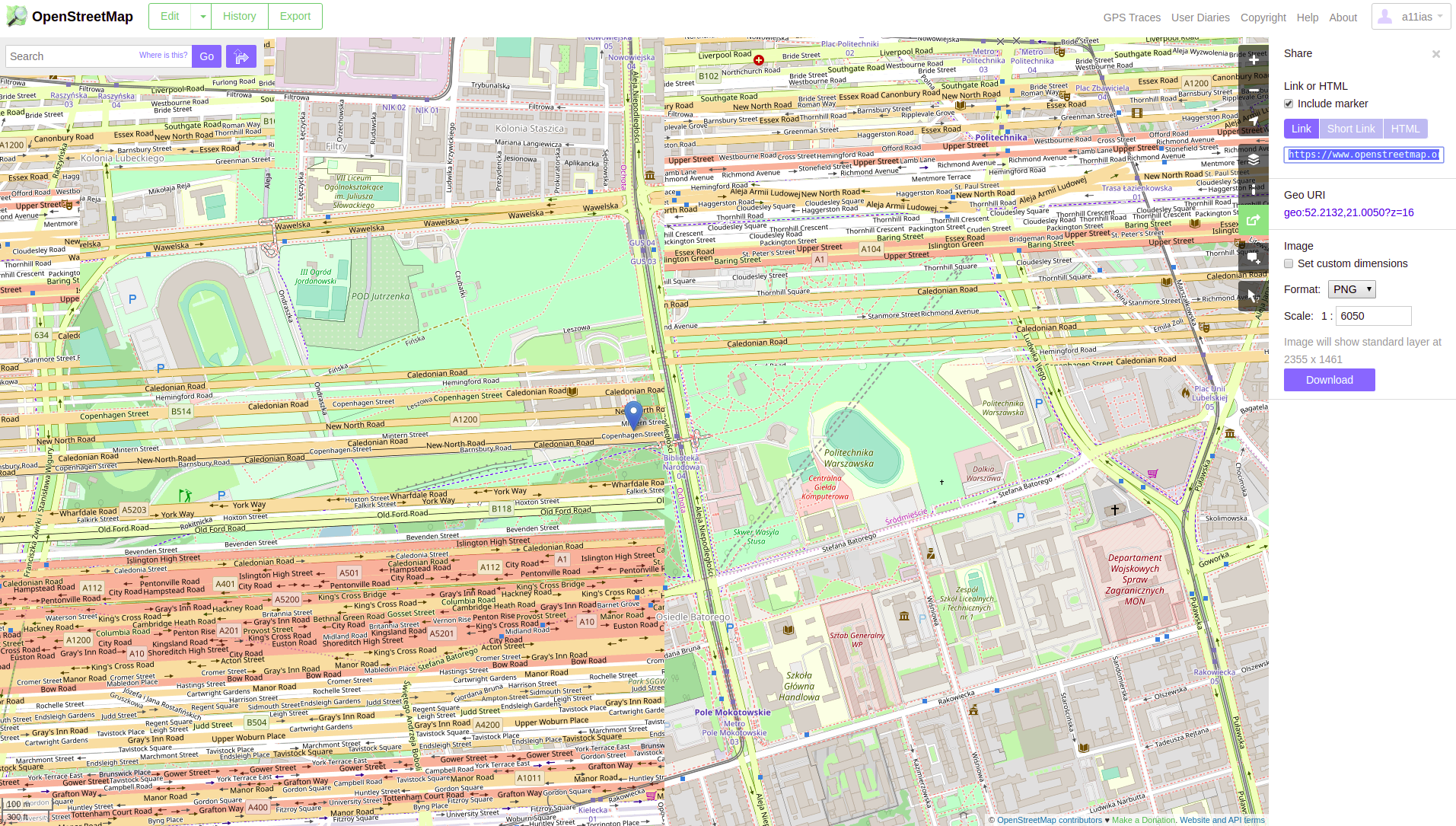Open User Diaries in the top menu
Screen dimensions: 1456x826
click(1200, 18)
